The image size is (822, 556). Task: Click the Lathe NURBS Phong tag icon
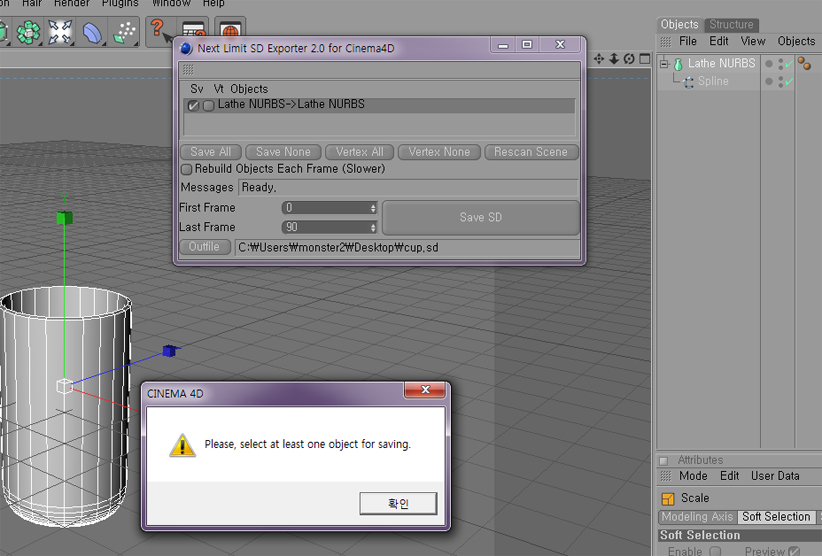pyautogui.click(x=804, y=63)
